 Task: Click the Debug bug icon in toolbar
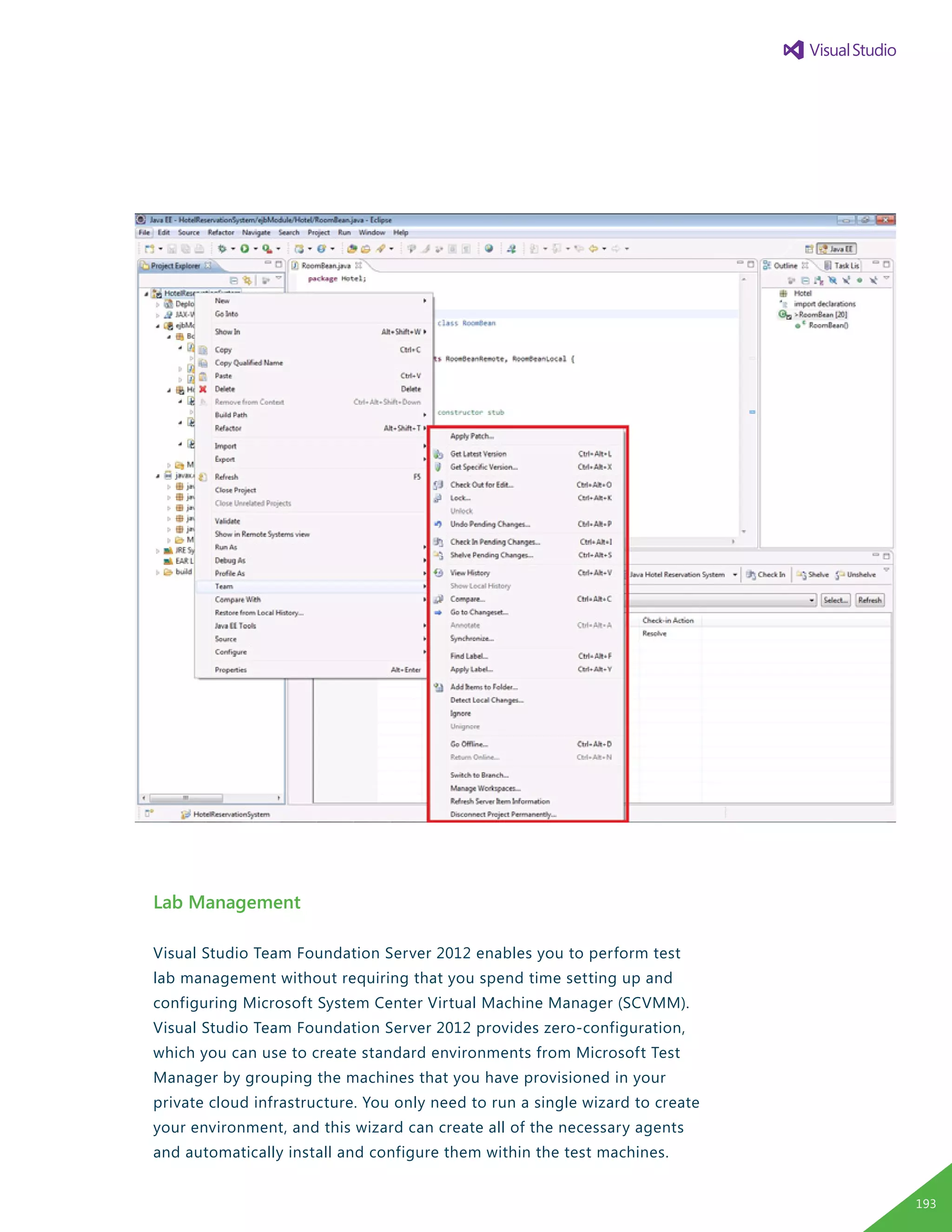point(222,249)
